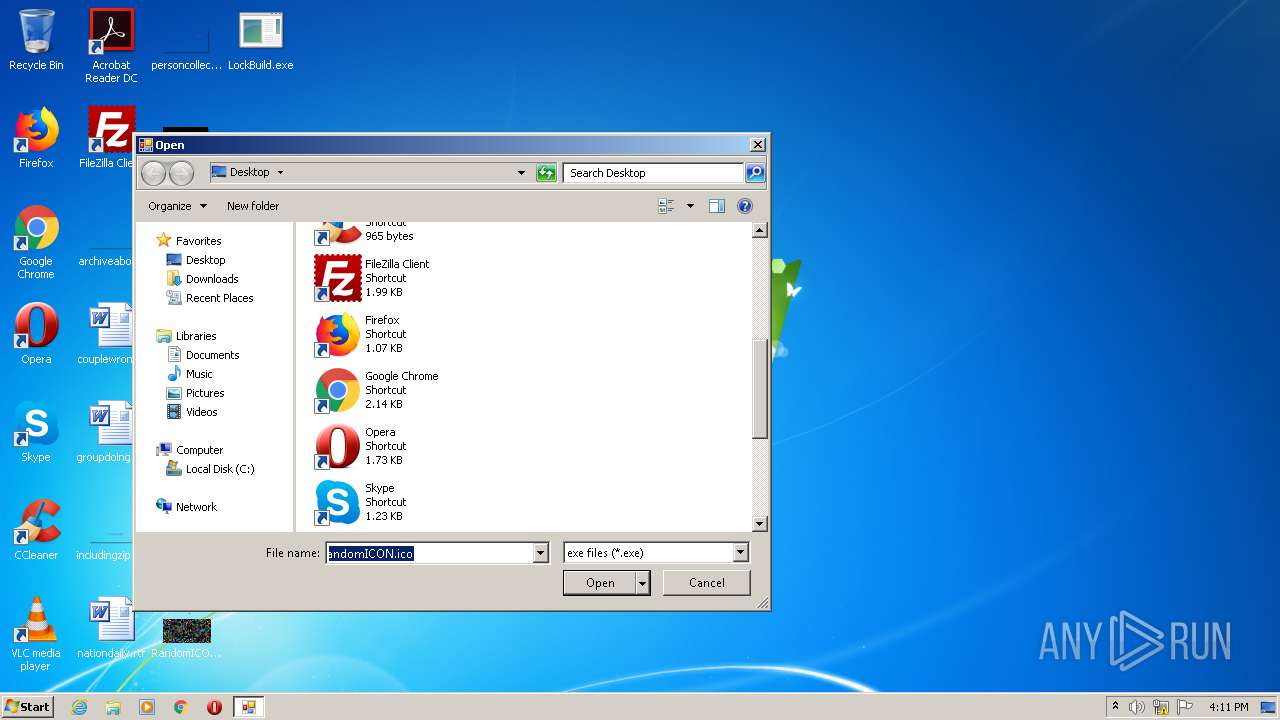
Task: Expand the File name history dropdown
Action: pyautogui.click(x=541, y=552)
